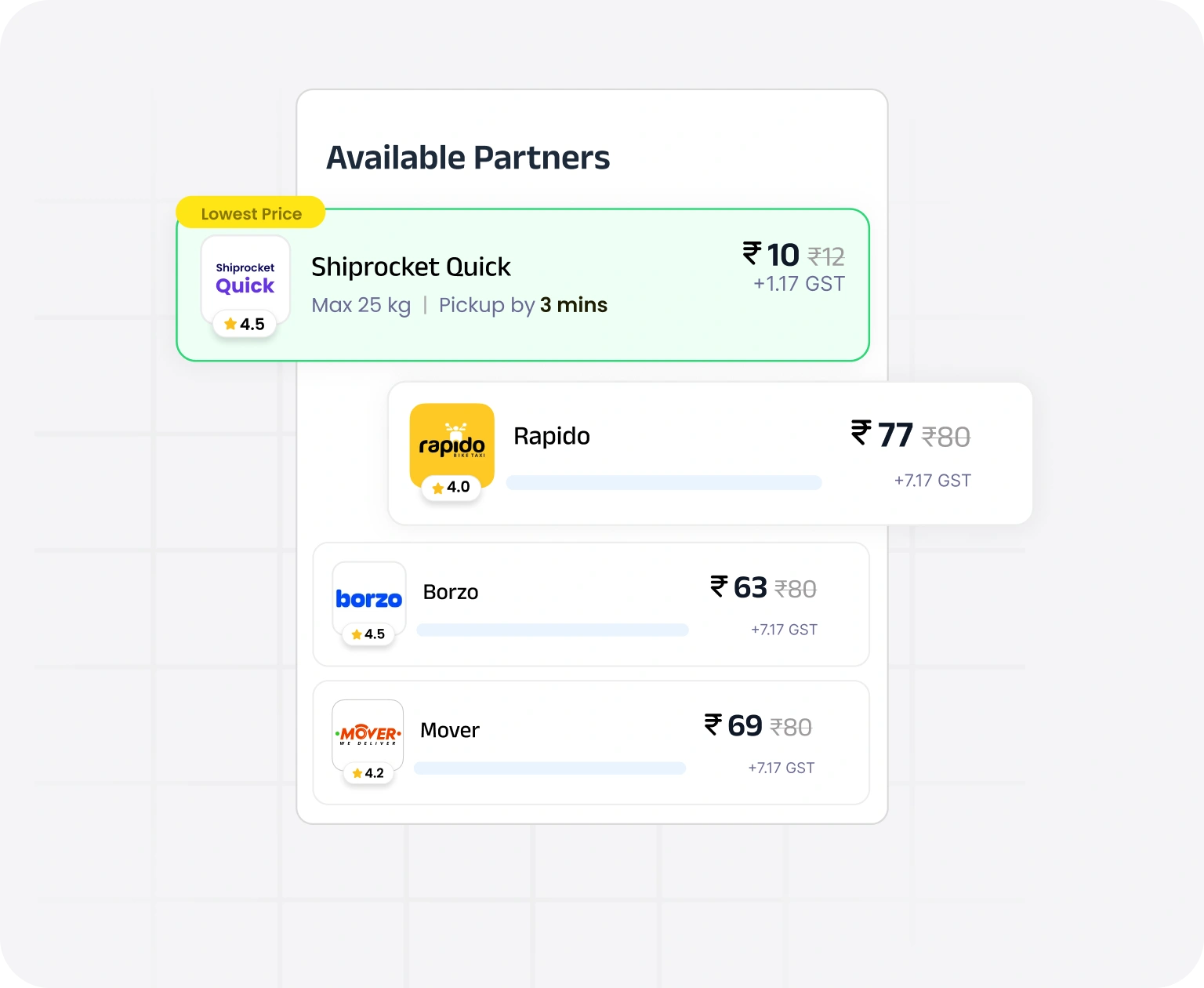
Task: Click the Available Partners heading
Action: point(468,158)
